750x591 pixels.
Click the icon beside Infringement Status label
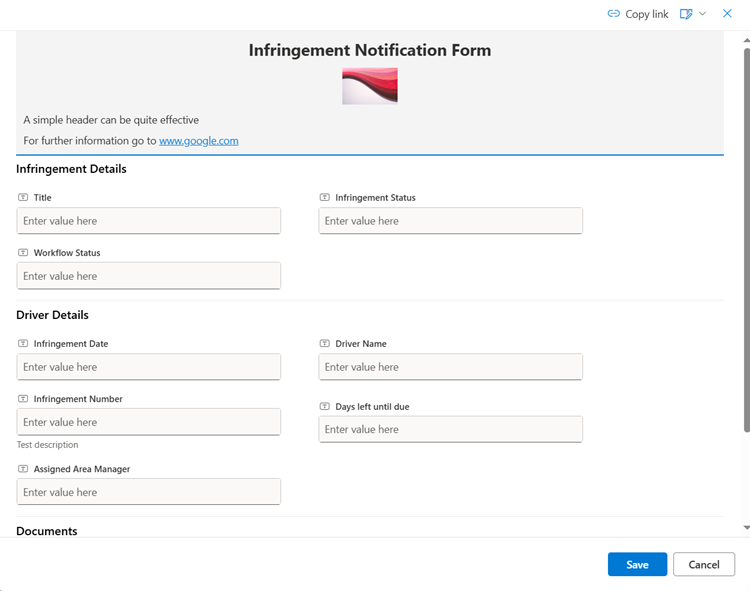pyautogui.click(x=325, y=198)
